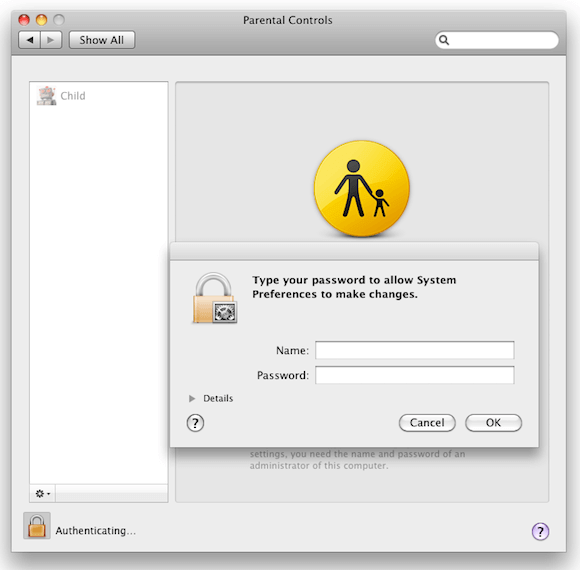580x570 pixels.
Task: Click the lock icon at bottom left
Action: 37,526
